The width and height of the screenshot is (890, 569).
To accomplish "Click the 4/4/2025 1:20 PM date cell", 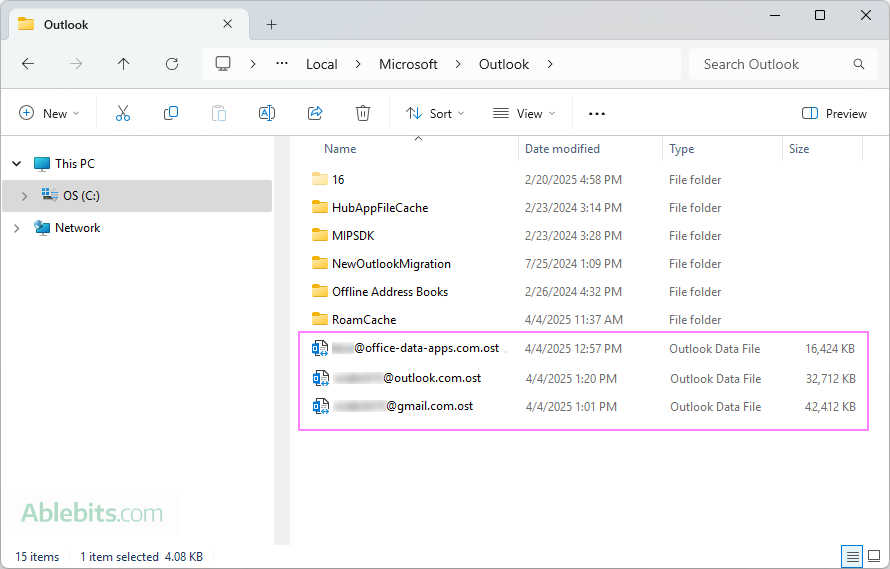I will coord(571,379).
